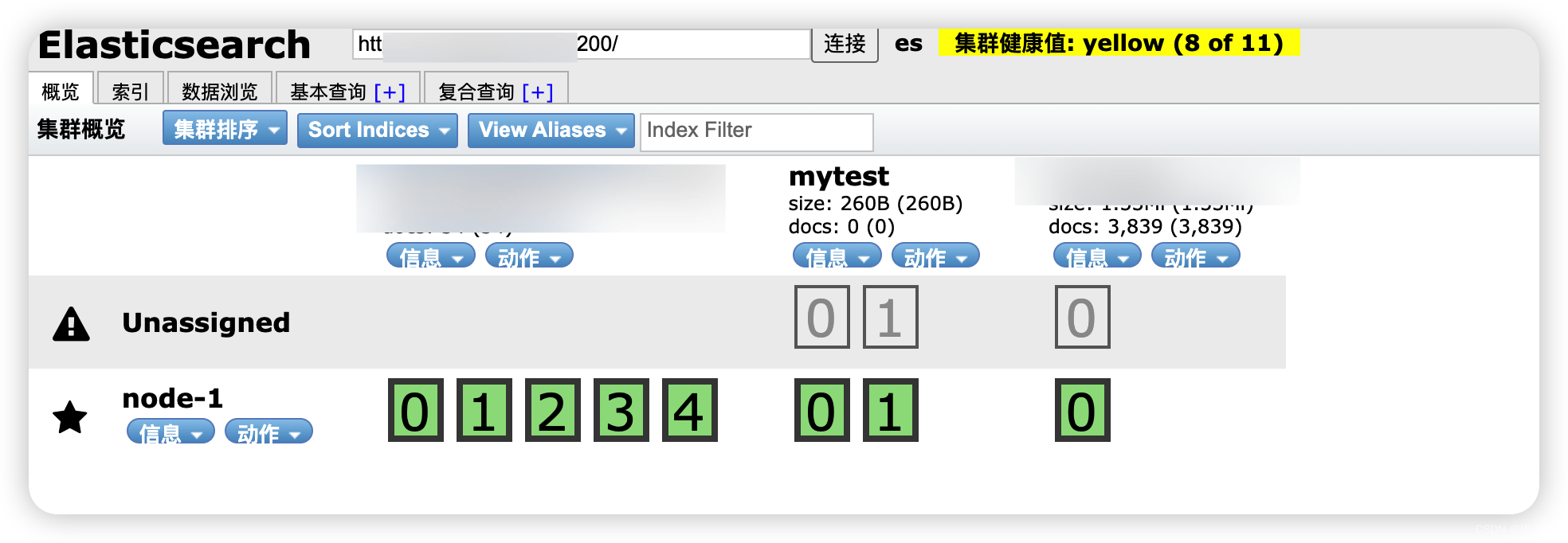Open 信息 menu of the 3,839 docs index
The image size is (1568, 543).
tap(1097, 256)
